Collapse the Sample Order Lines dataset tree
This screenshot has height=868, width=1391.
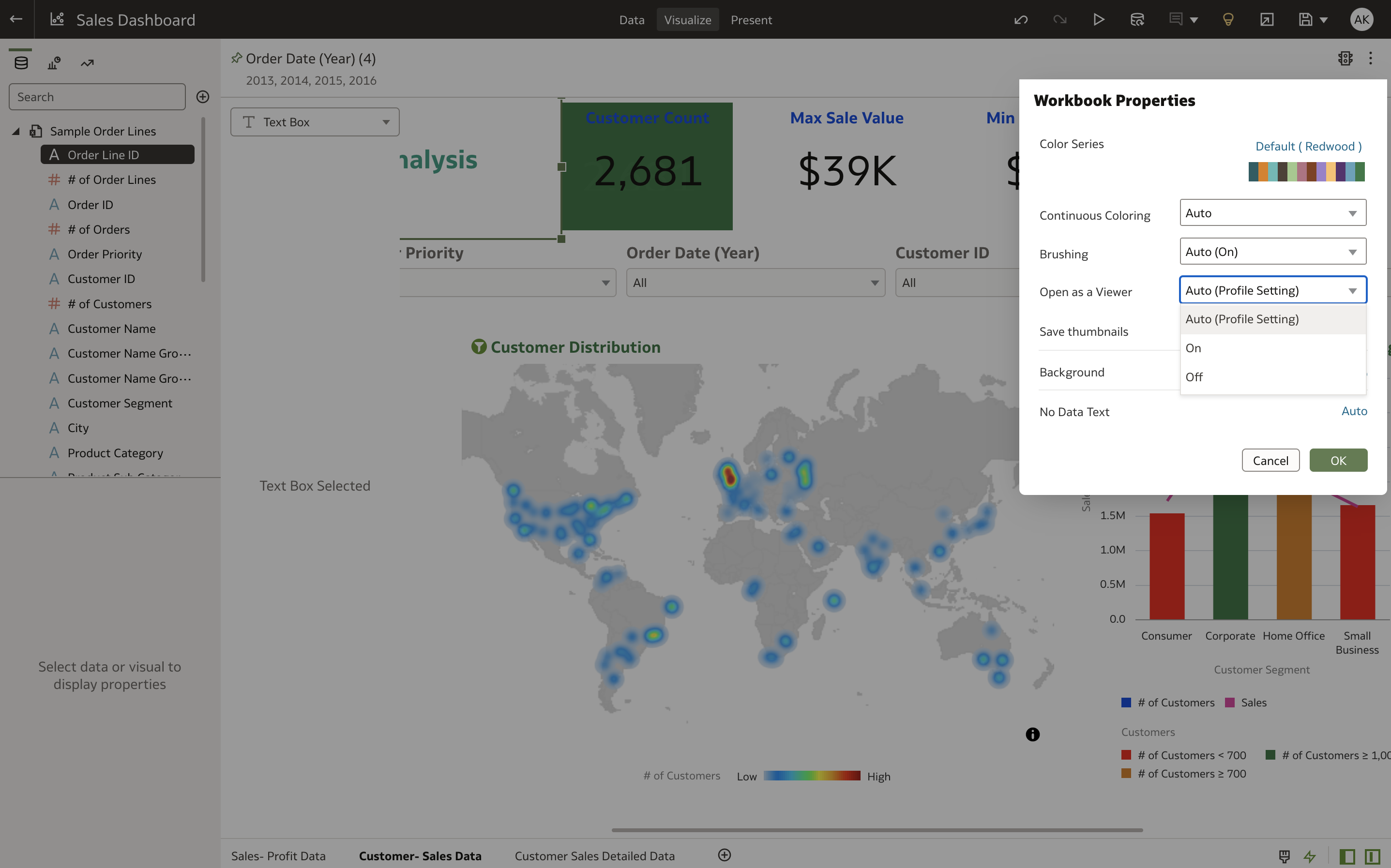point(16,131)
